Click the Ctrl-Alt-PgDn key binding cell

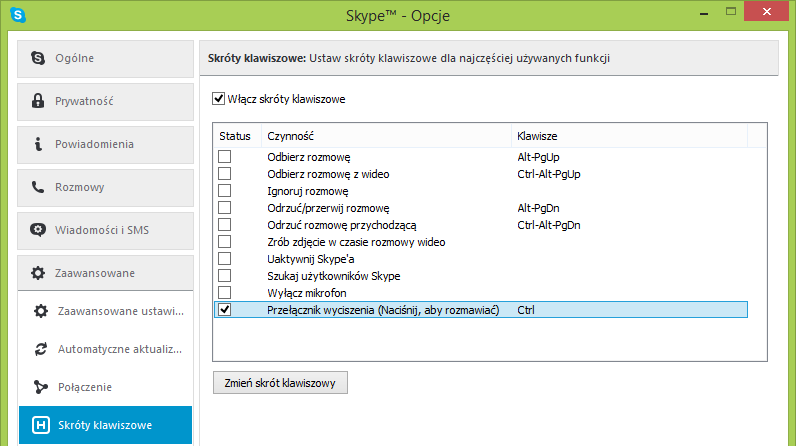549,225
